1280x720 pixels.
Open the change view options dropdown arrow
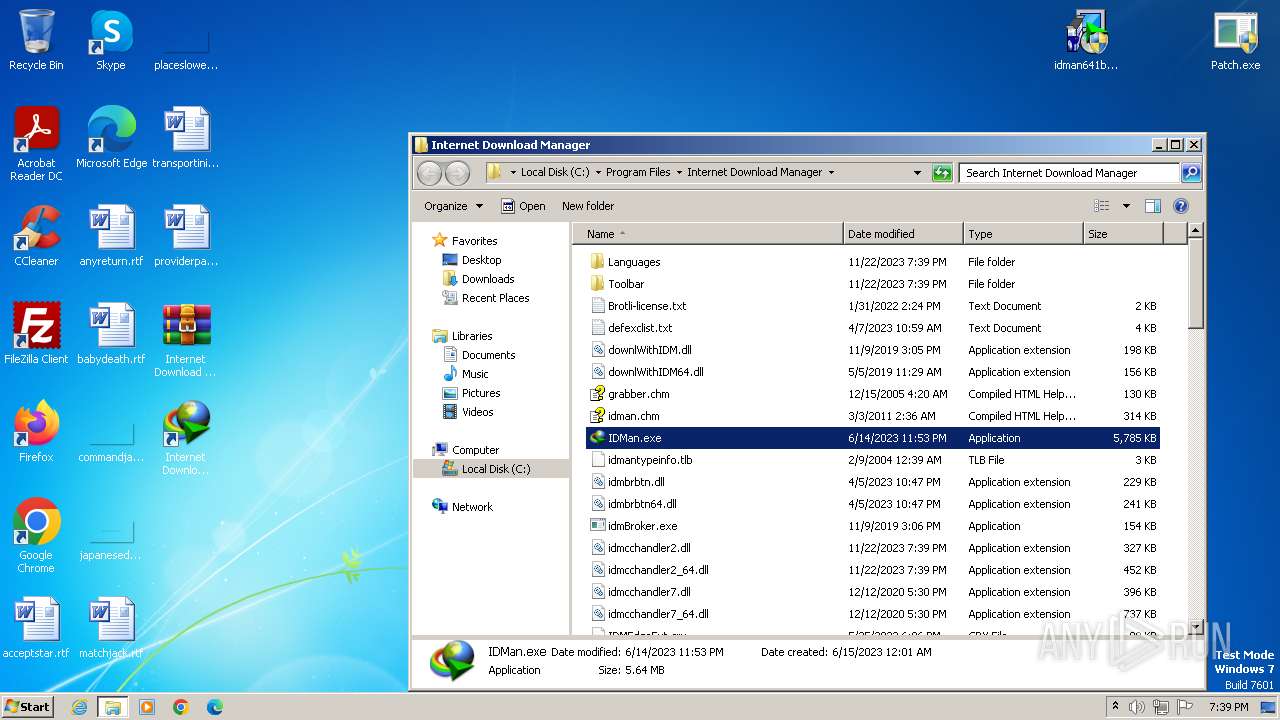[1126, 206]
